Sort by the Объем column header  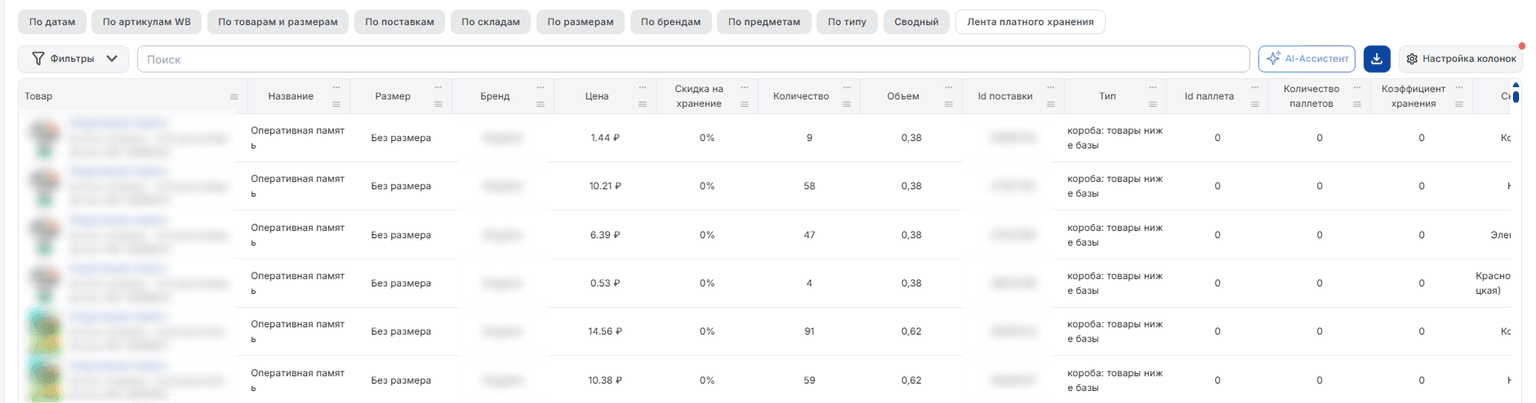coord(903,97)
